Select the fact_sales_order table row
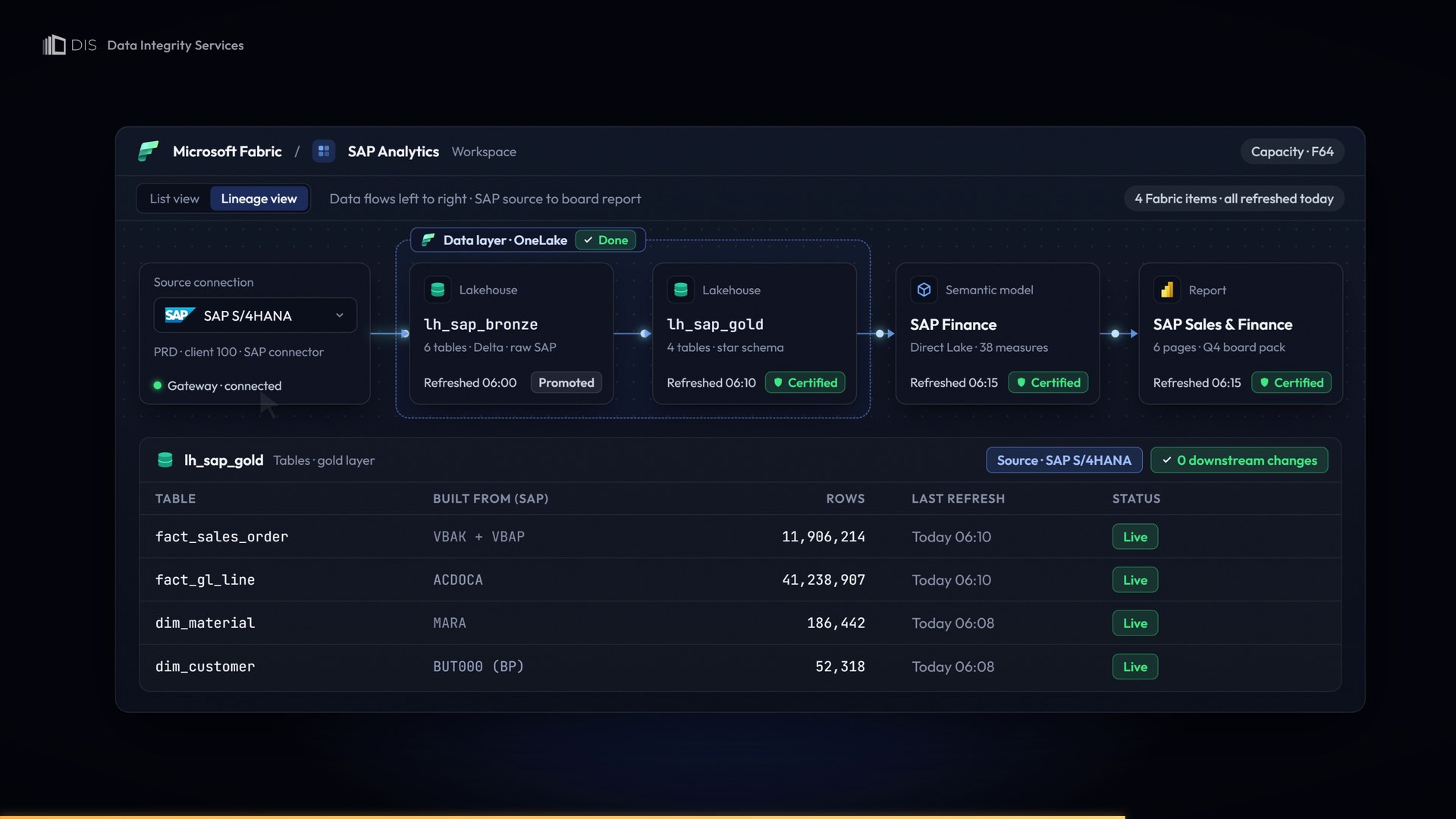This screenshot has width=1456, height=819. pos(740,537)
